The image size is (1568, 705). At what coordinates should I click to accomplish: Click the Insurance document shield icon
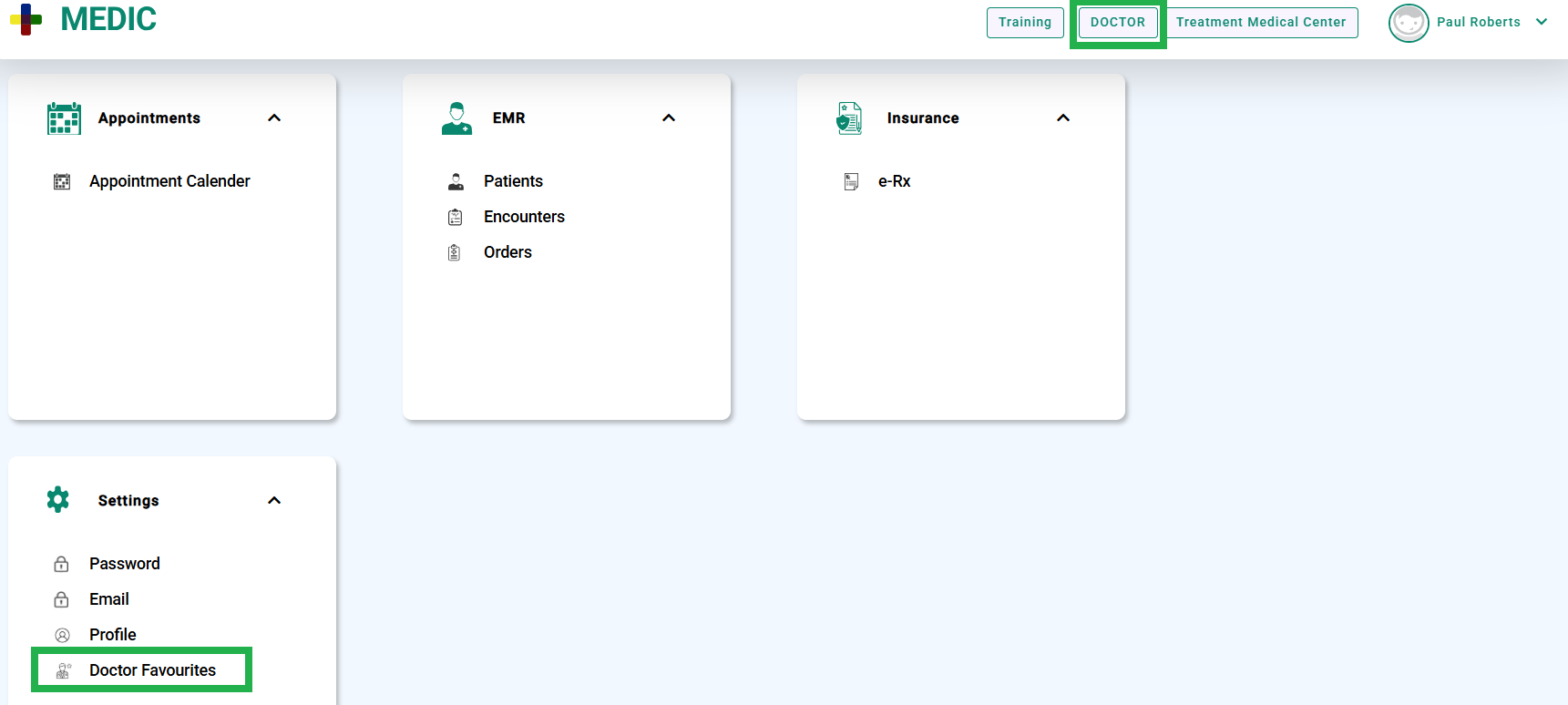click(849, 118)
